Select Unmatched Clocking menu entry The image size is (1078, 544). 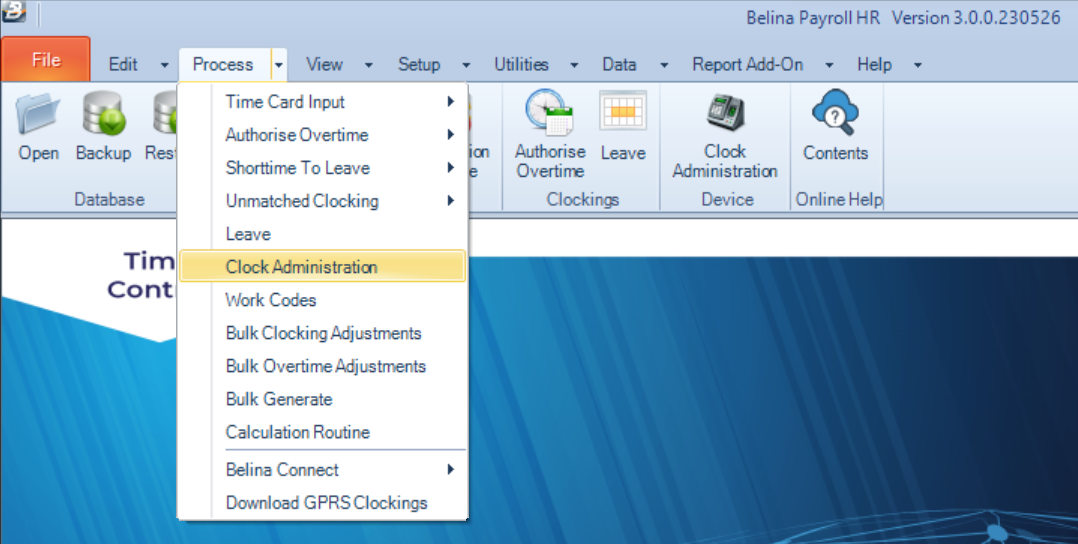[x=322, y=201]
